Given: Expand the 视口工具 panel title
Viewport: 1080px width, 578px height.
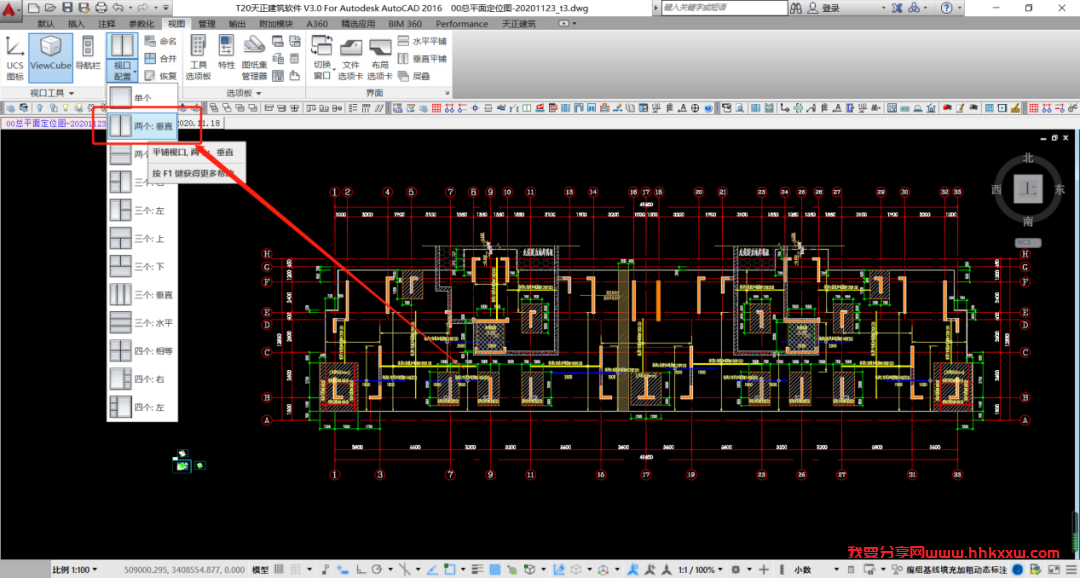Looking at the screenshot, I should tap(52, 93).
